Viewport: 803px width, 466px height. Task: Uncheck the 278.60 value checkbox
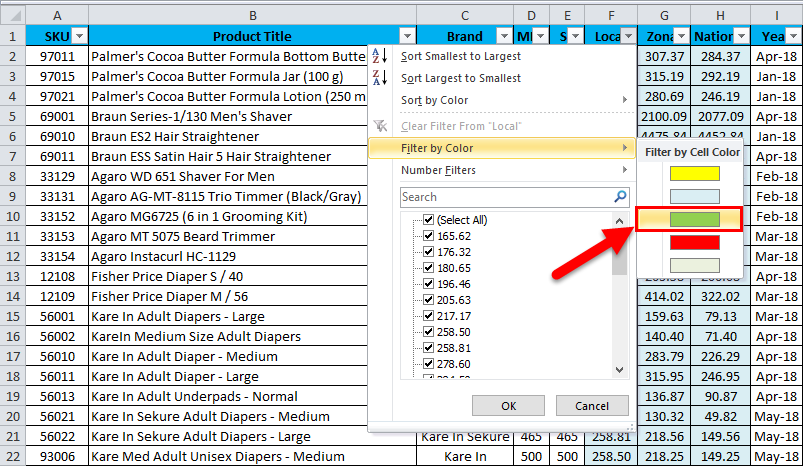point(429,364)
